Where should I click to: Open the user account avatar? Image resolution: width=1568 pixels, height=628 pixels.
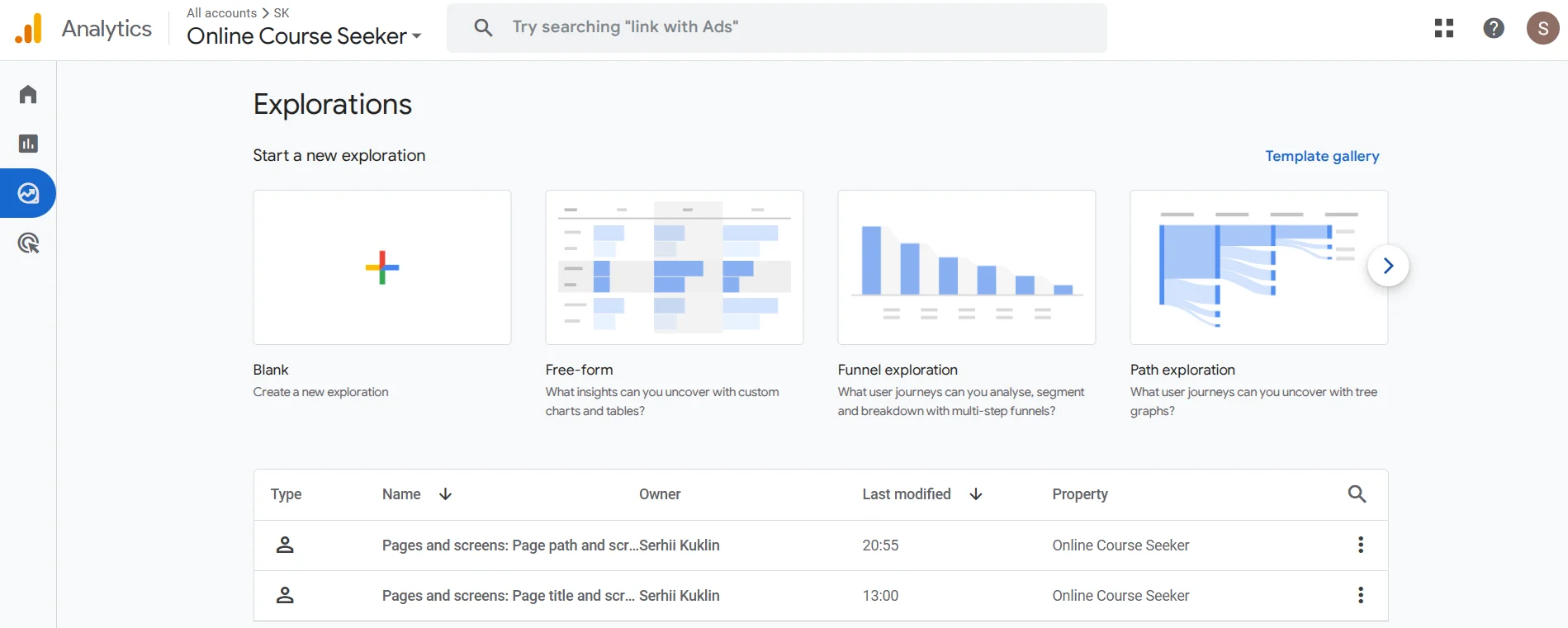pyautogui.click(x=1542, y=28)
